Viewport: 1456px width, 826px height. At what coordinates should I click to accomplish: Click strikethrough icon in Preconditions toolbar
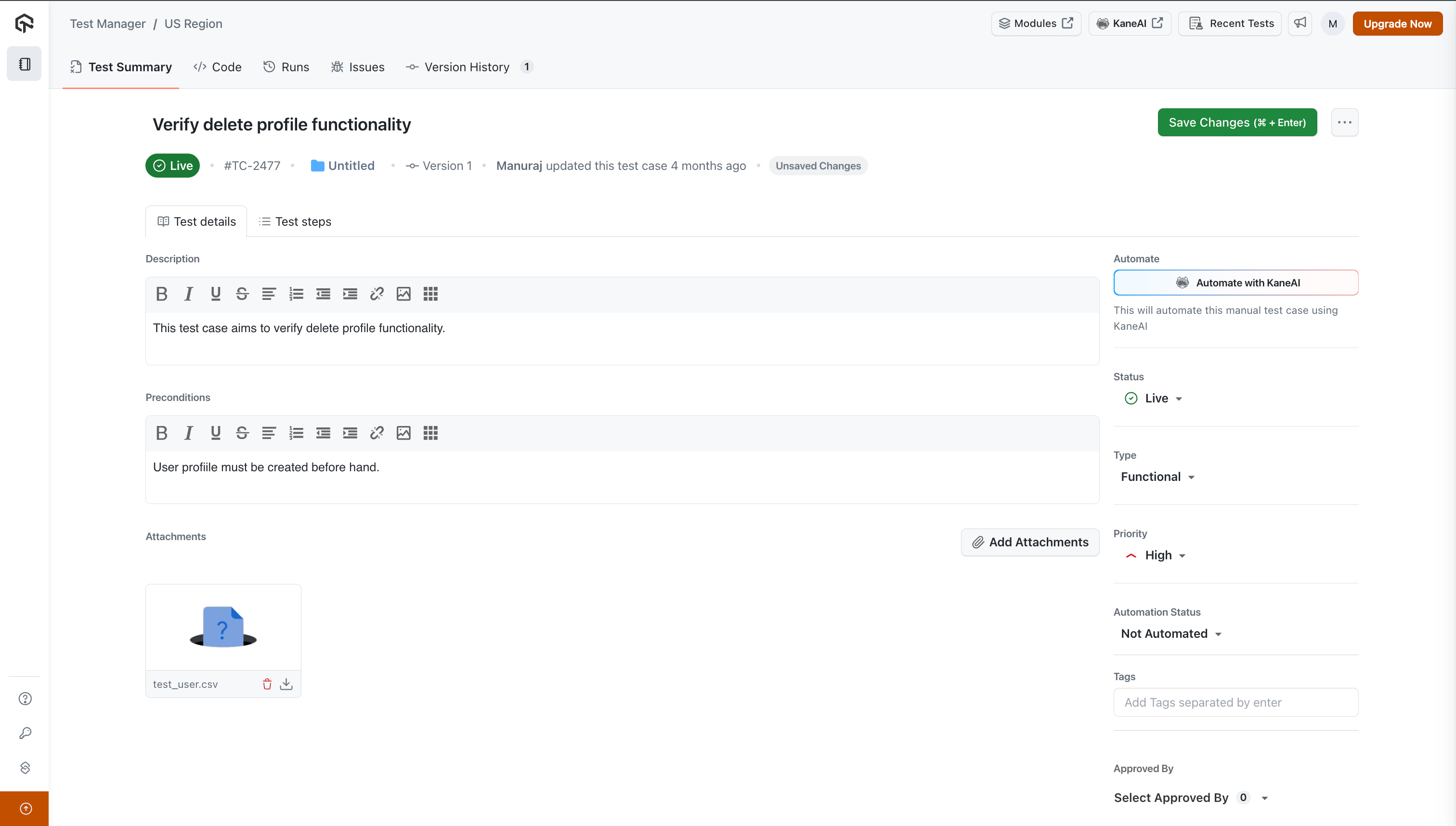(242, 433)
